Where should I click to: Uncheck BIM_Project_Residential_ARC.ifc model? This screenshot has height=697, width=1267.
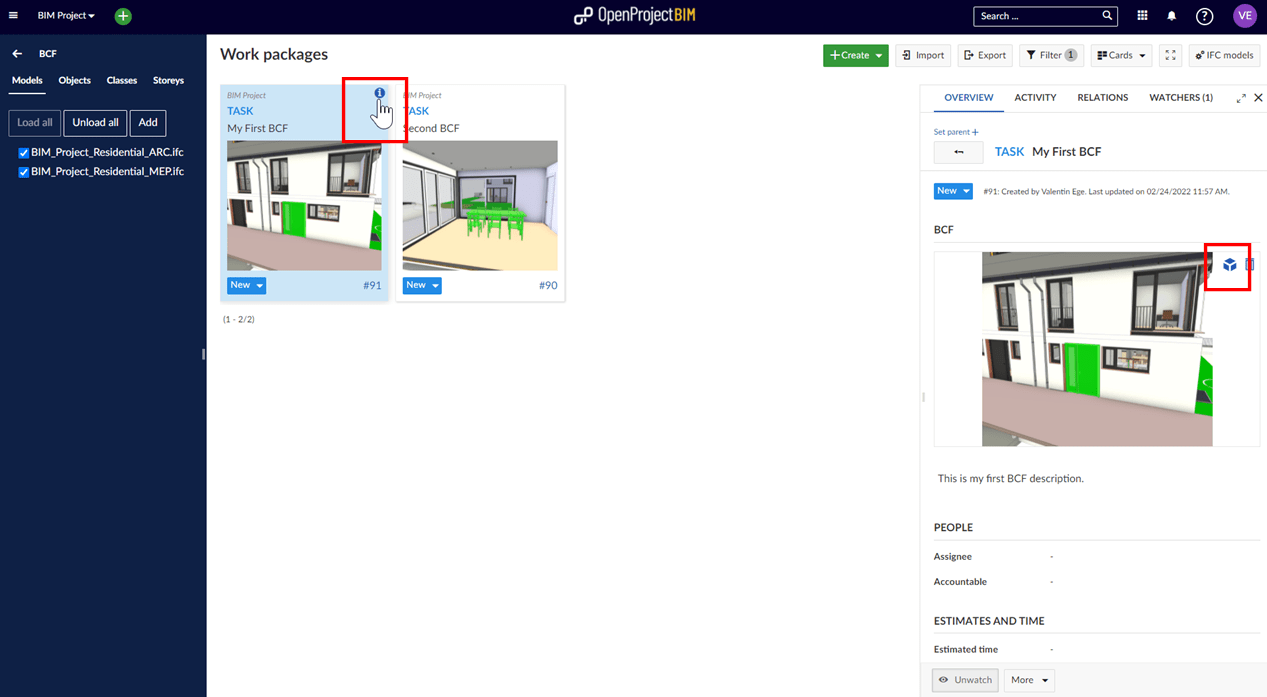click(x=24, y=153)
